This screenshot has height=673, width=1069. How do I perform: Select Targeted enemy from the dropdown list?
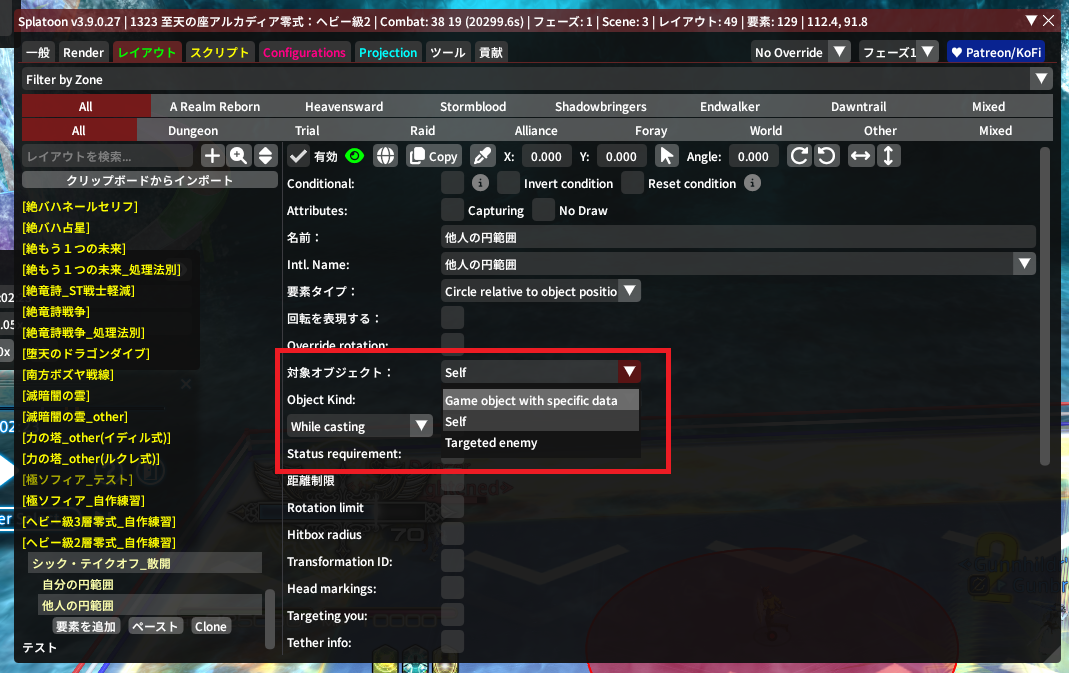[x=491, y=443]
